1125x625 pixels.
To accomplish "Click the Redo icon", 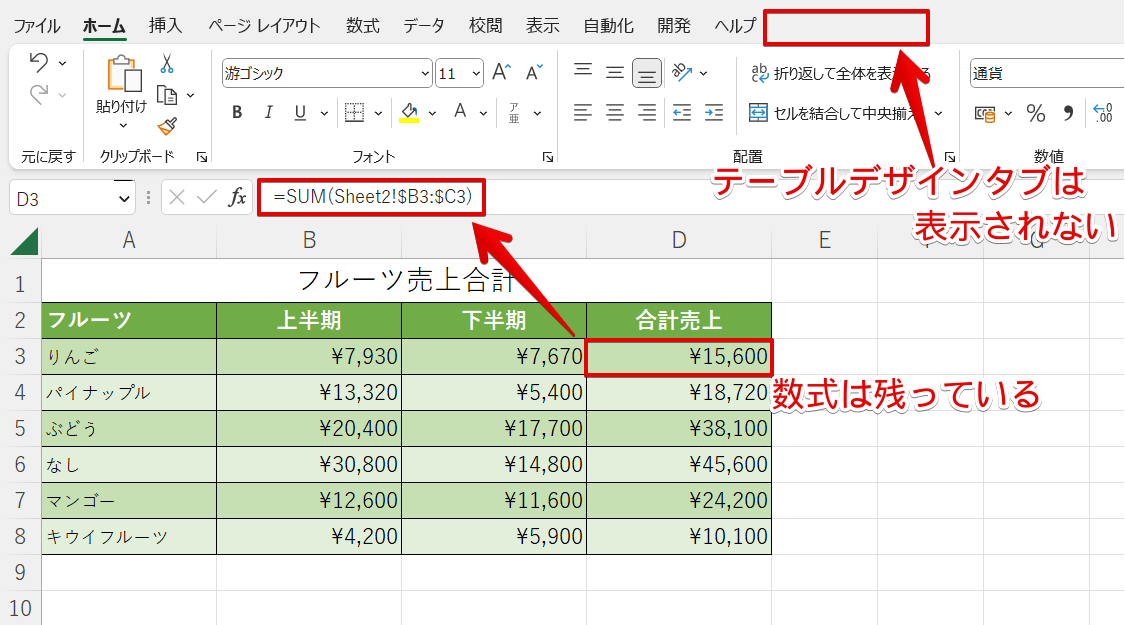I will point(39,94).
